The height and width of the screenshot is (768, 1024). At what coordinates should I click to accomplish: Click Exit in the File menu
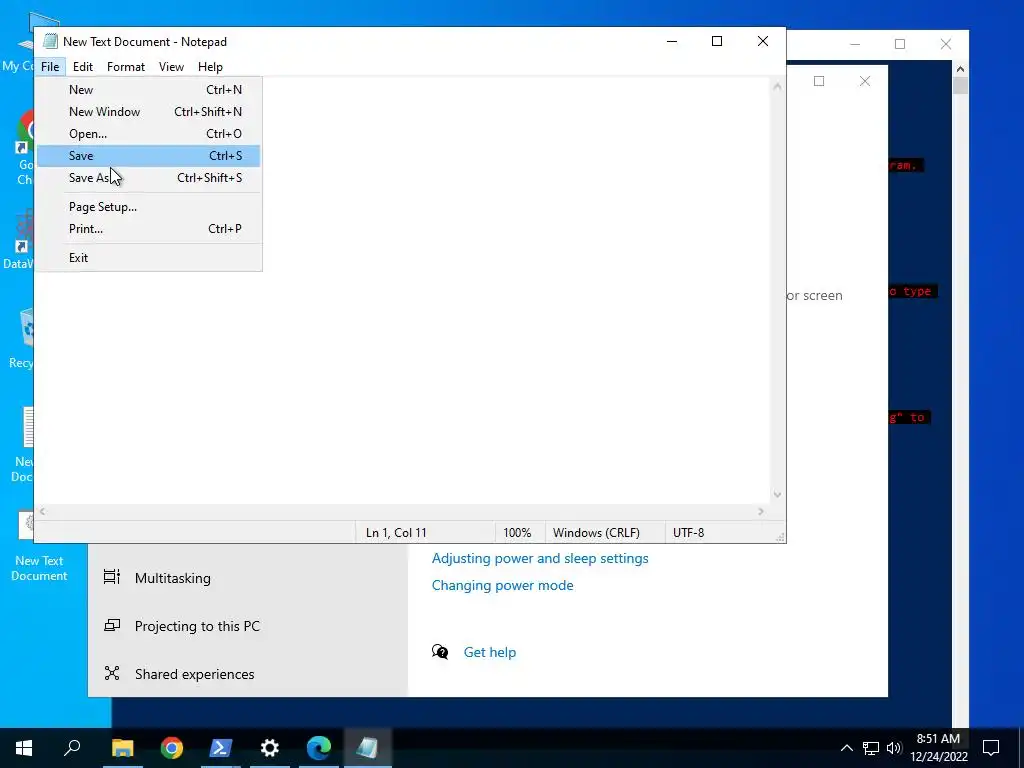(148, 257)
